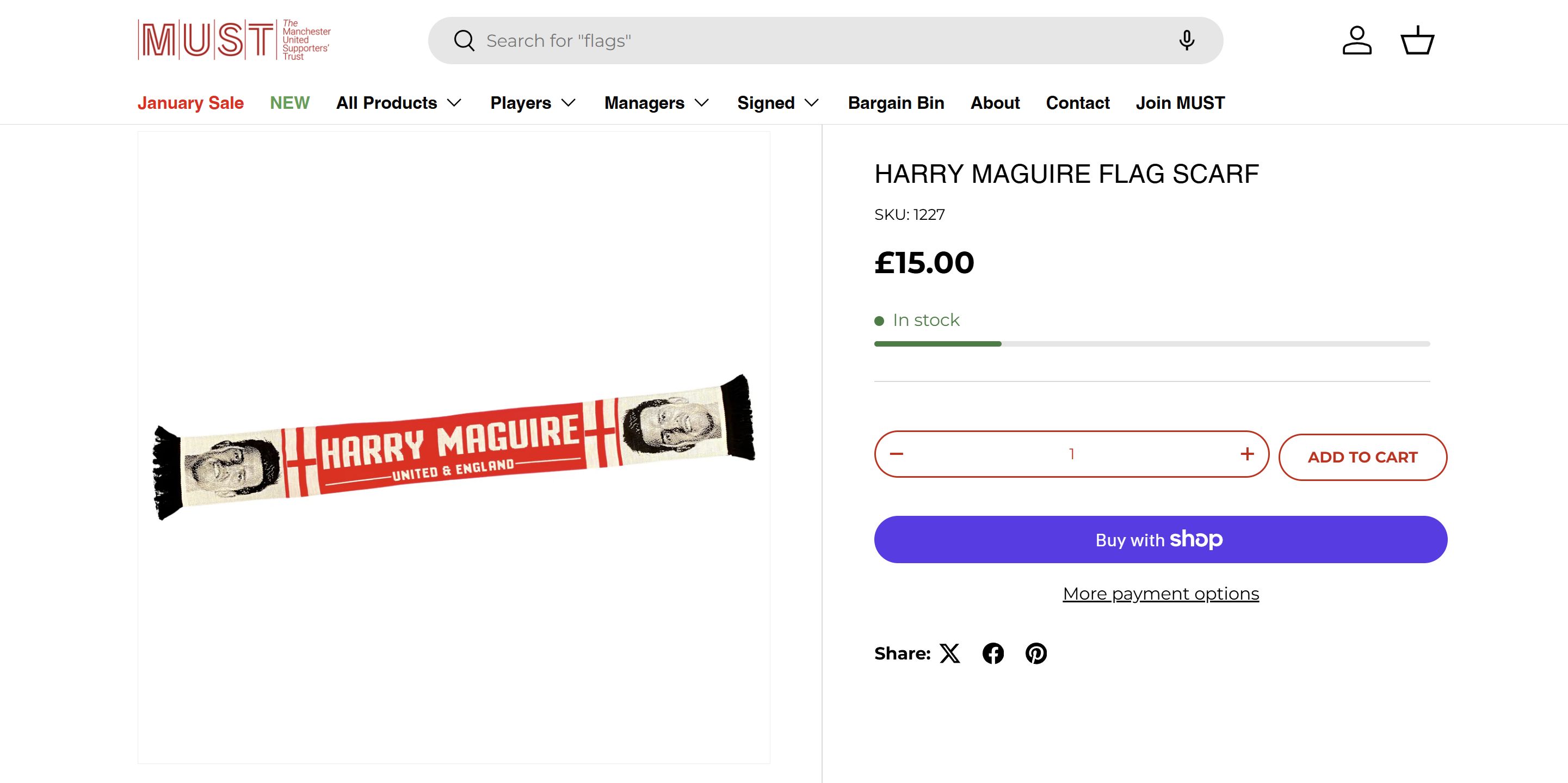1568x783 pixels.
Task: Buy with Shop pay button
Action: coord(1160,539)
